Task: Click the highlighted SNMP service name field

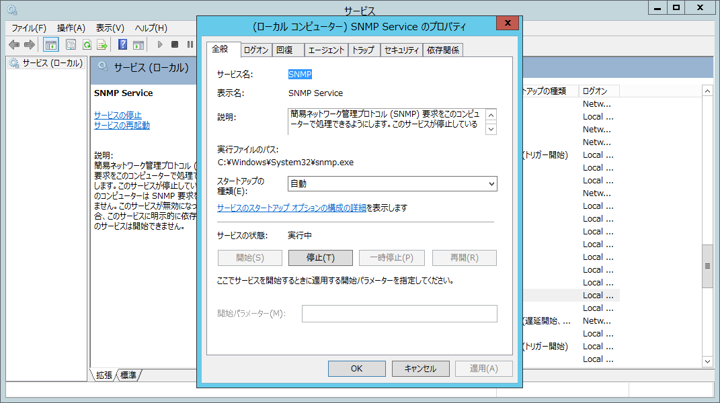Action: pyautogui.click(x=300, y=74)
